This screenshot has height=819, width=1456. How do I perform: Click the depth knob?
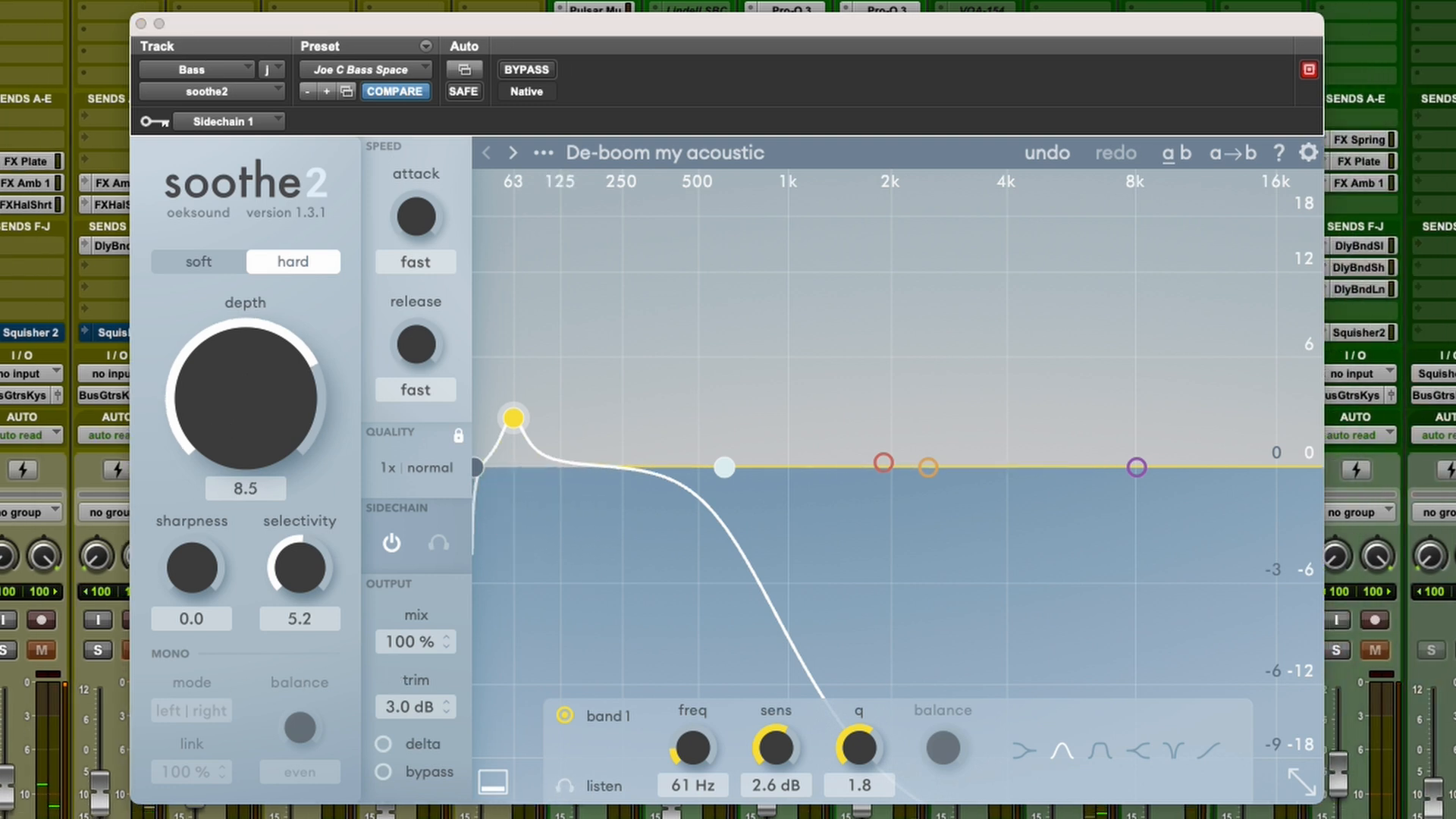coord(246,398)
